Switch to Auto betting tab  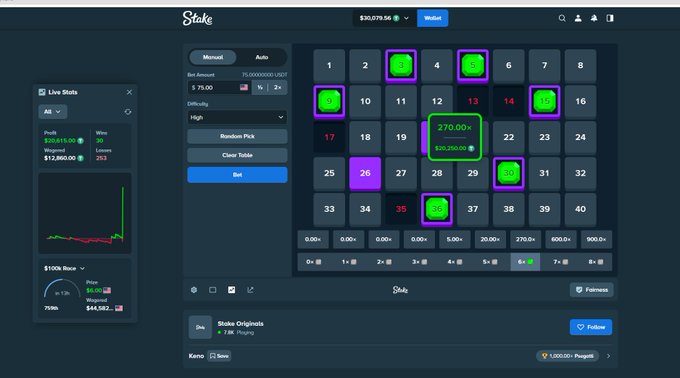pos(262,57)
